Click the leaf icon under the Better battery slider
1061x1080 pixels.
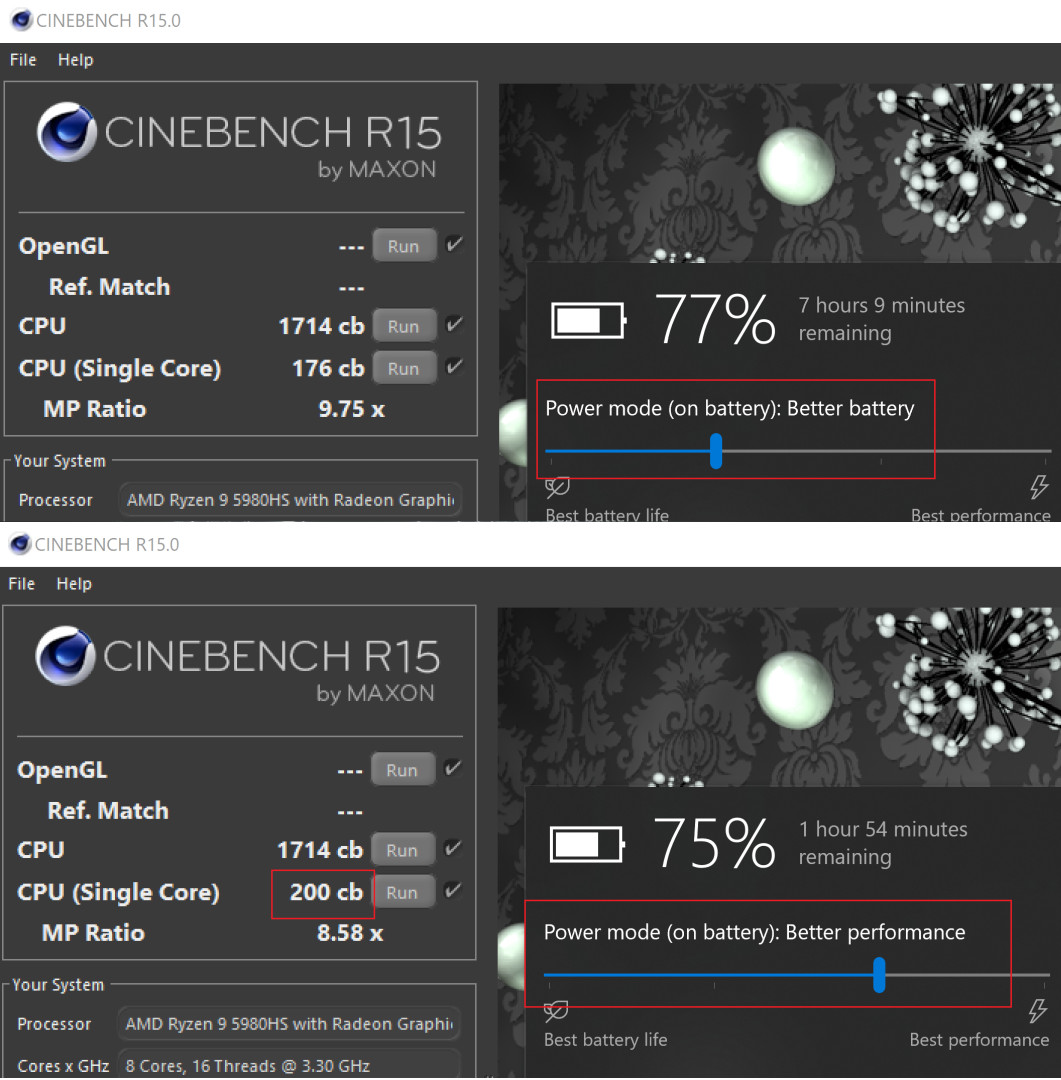[x=557, y=488]
